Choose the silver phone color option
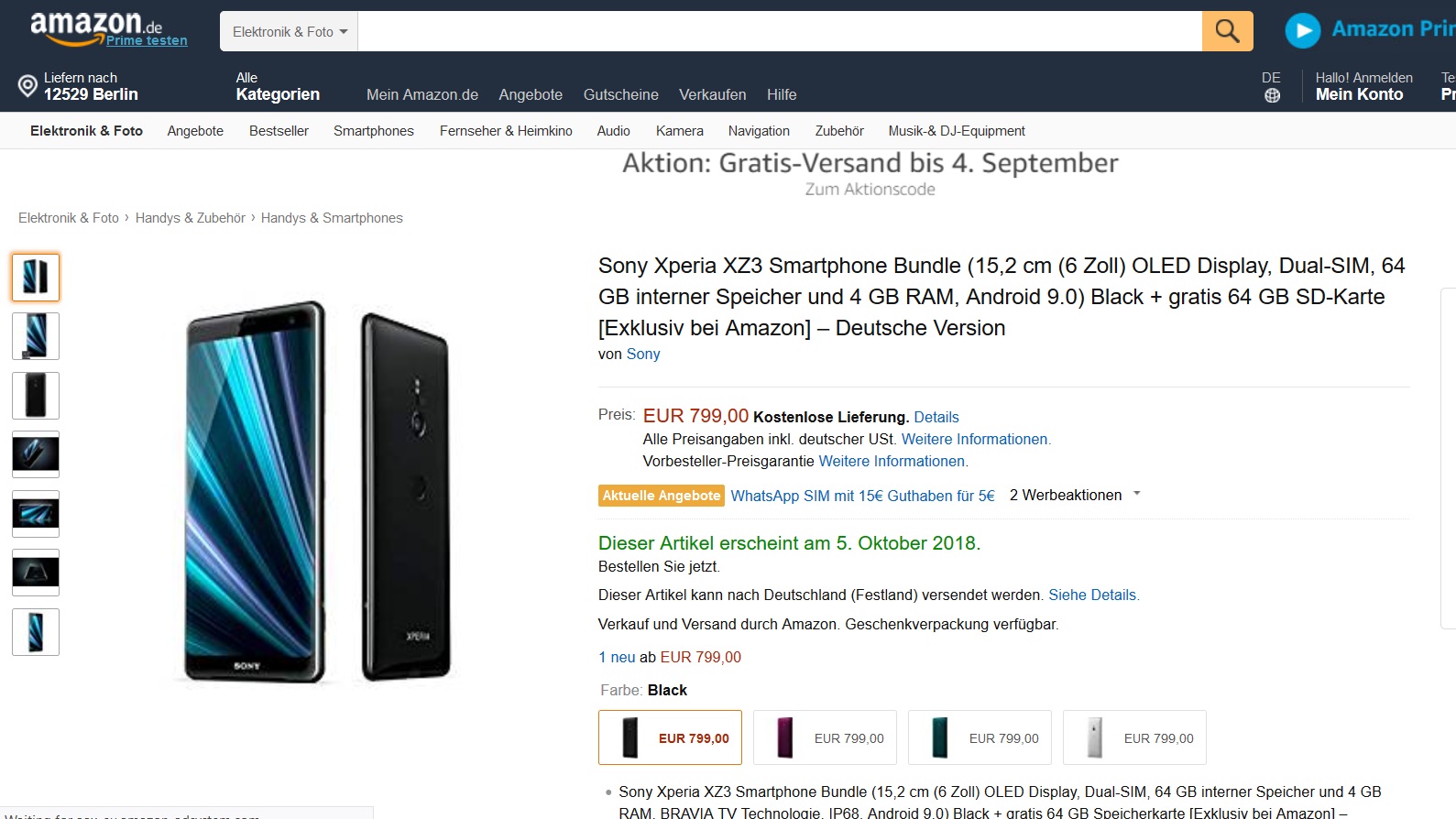This screenshot has width=1456, height=819. click(1134, 737)
